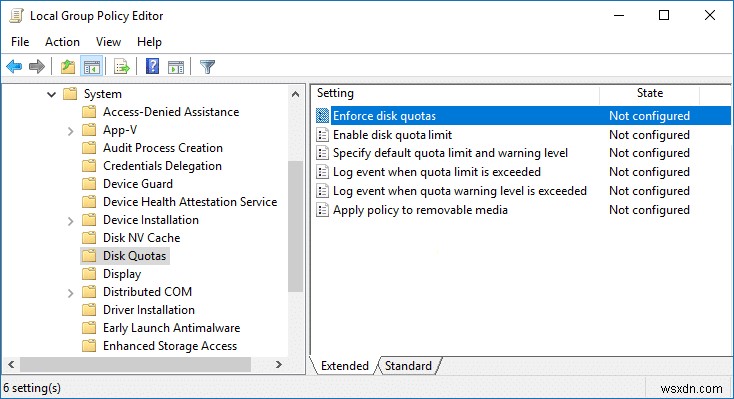Click Not configured state for Apply policy to removable media
The height and width of the screenshot is (399, 734).
[x=649, y=210]
